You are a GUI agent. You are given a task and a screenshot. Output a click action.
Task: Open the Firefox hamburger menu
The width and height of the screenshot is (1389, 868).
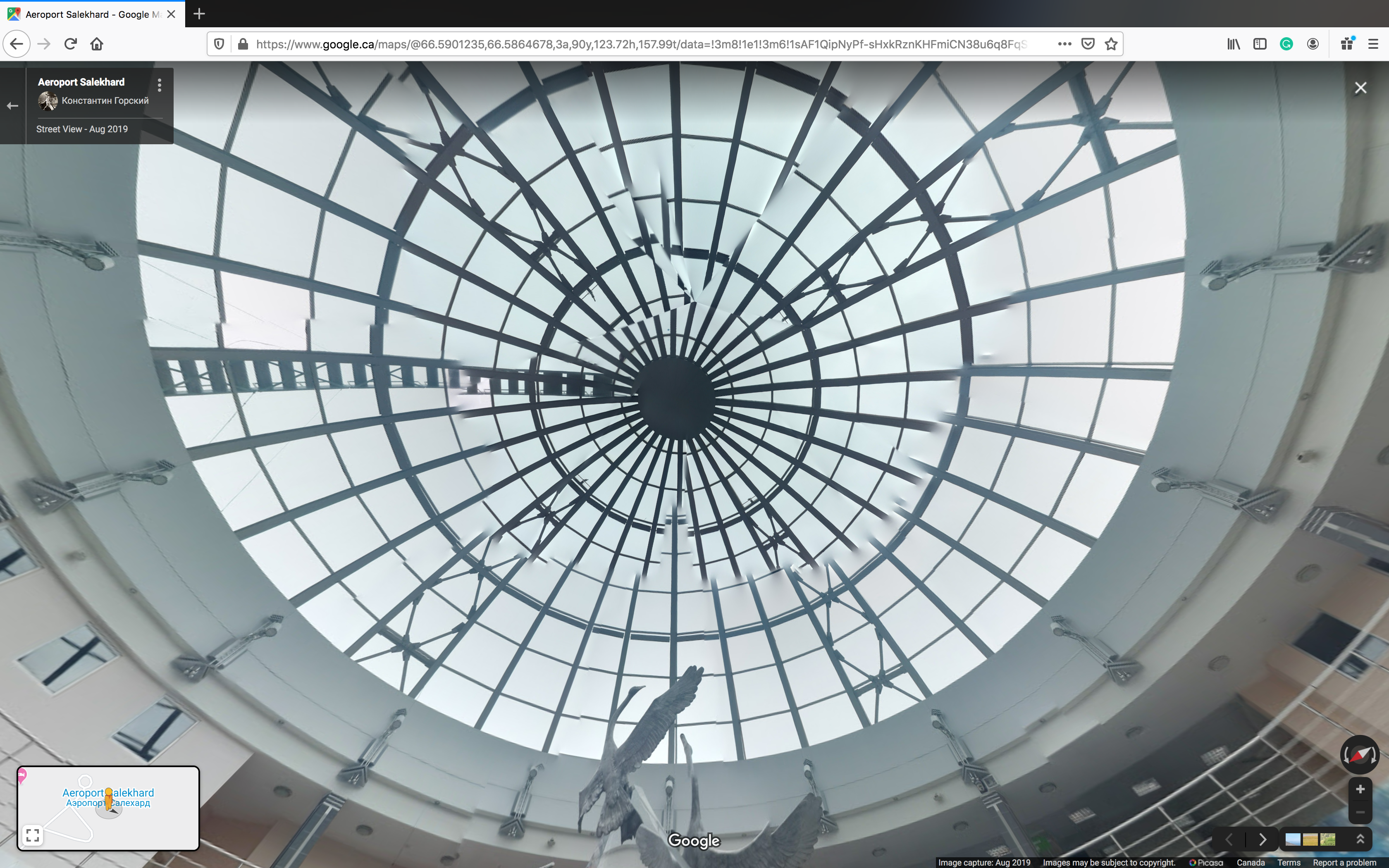[x=1373, y=44]
